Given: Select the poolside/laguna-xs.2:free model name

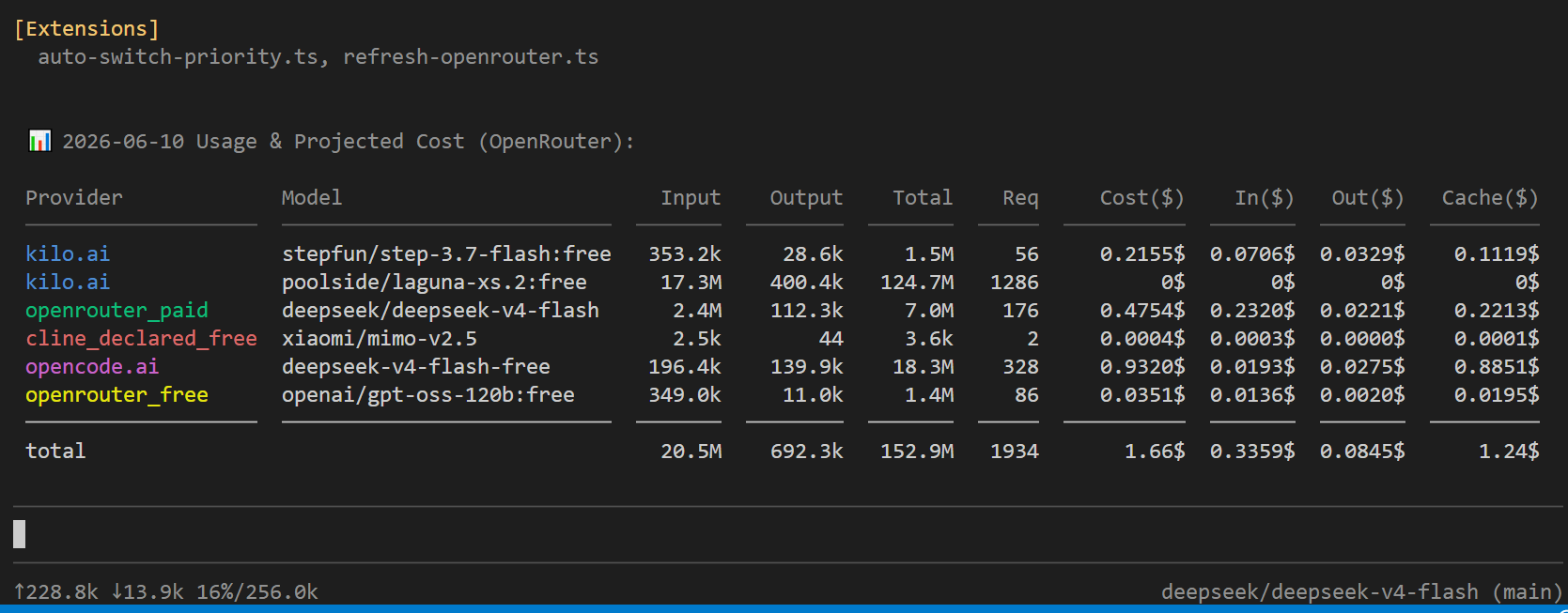Looking at the screenshot, I should click(x=434, y=282).
